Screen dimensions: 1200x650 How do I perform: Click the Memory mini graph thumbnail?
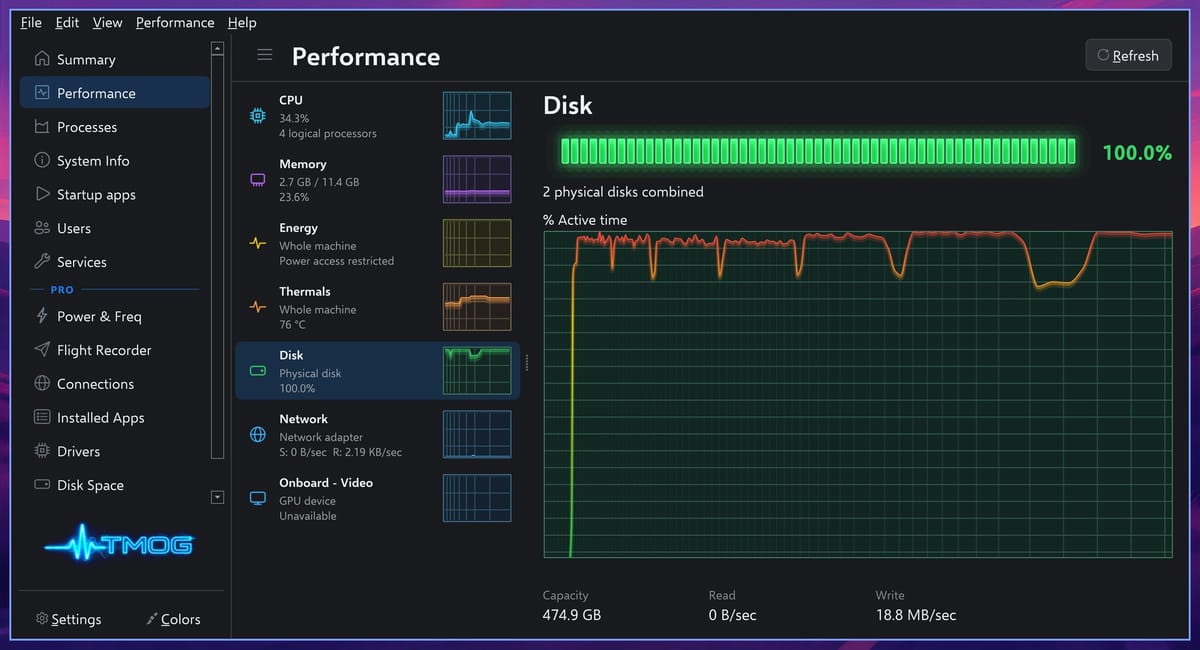click(x=477, y=180)
